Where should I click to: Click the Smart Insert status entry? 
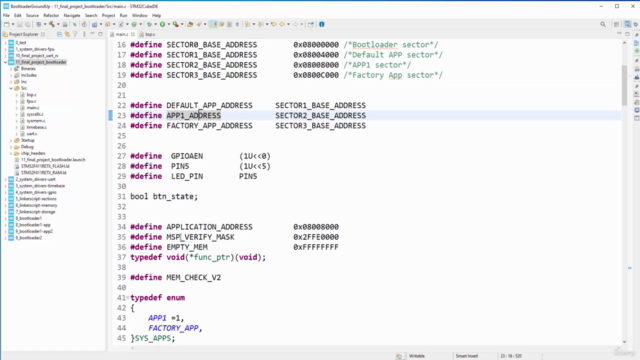coord(467,356)
